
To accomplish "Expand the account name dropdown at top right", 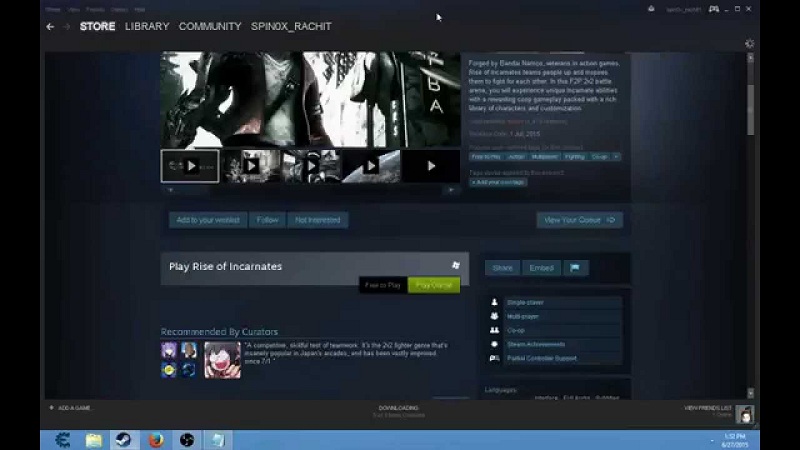I will point(683,9).
